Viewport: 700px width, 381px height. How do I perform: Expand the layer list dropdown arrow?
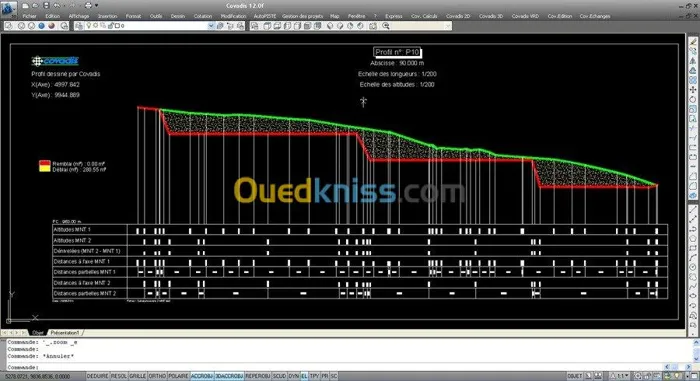pyautogui.click(x=211, y=26)
